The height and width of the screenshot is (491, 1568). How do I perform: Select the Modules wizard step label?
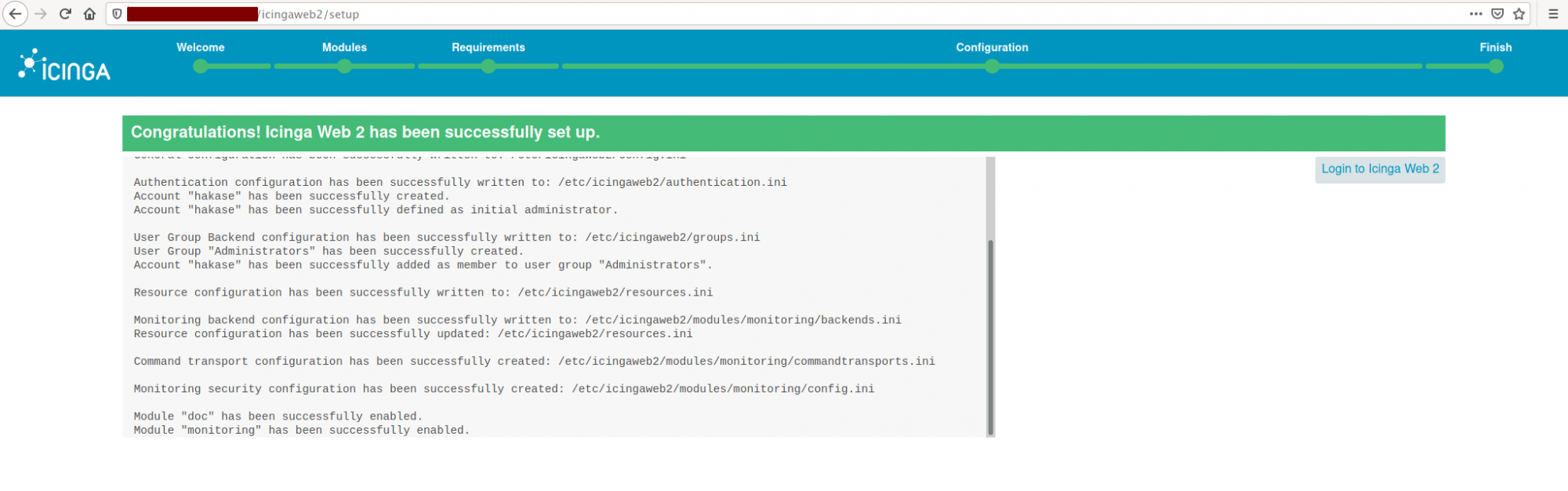(344, 47)
